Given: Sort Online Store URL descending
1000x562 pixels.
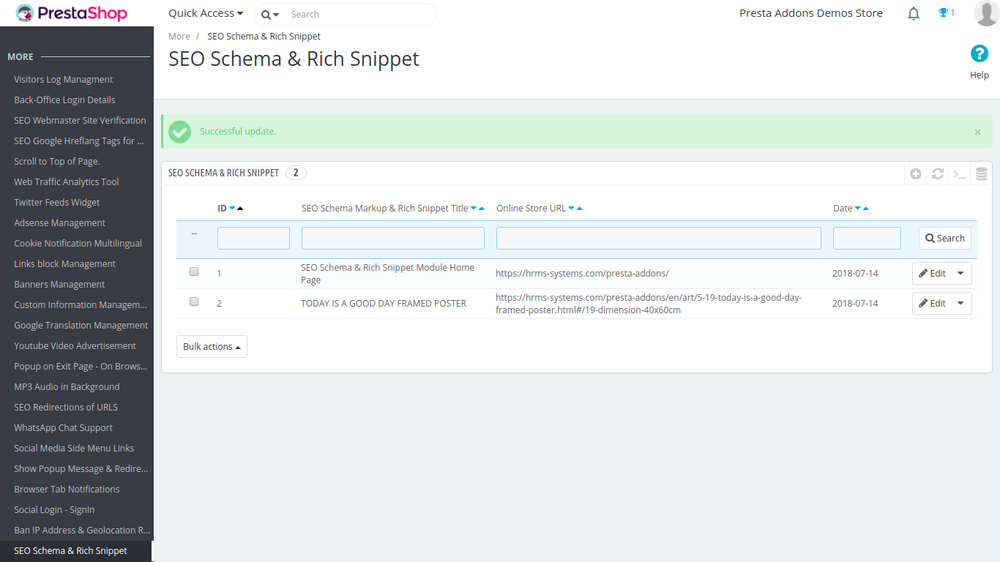Looking at the screenshot, I should 571,208.
